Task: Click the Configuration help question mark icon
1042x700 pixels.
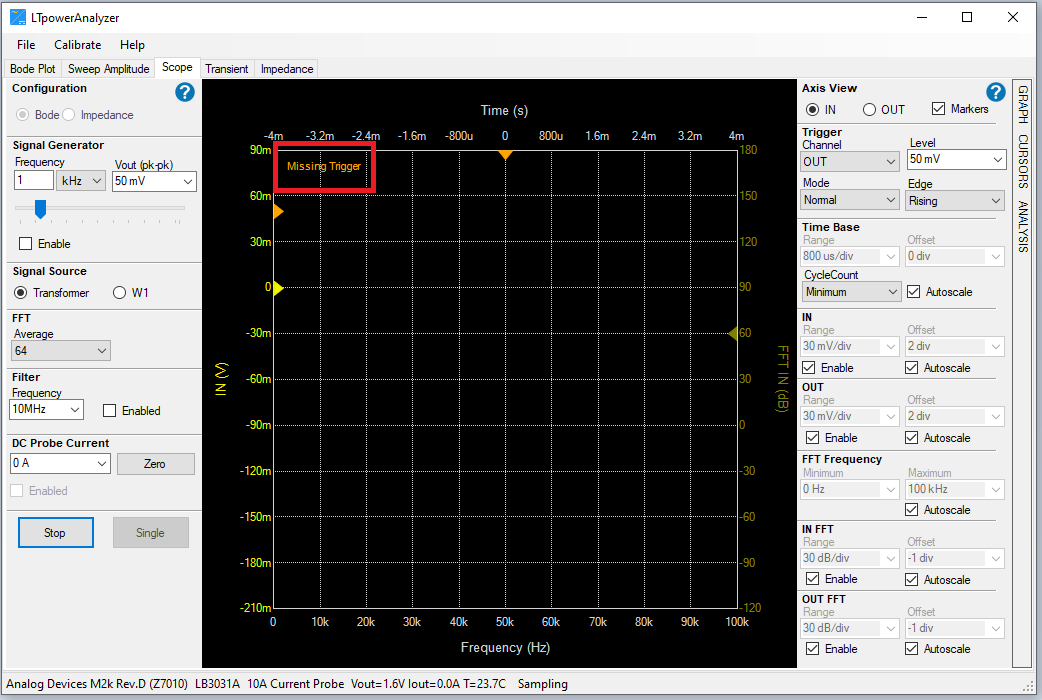Action: click(x=184, y=93)
